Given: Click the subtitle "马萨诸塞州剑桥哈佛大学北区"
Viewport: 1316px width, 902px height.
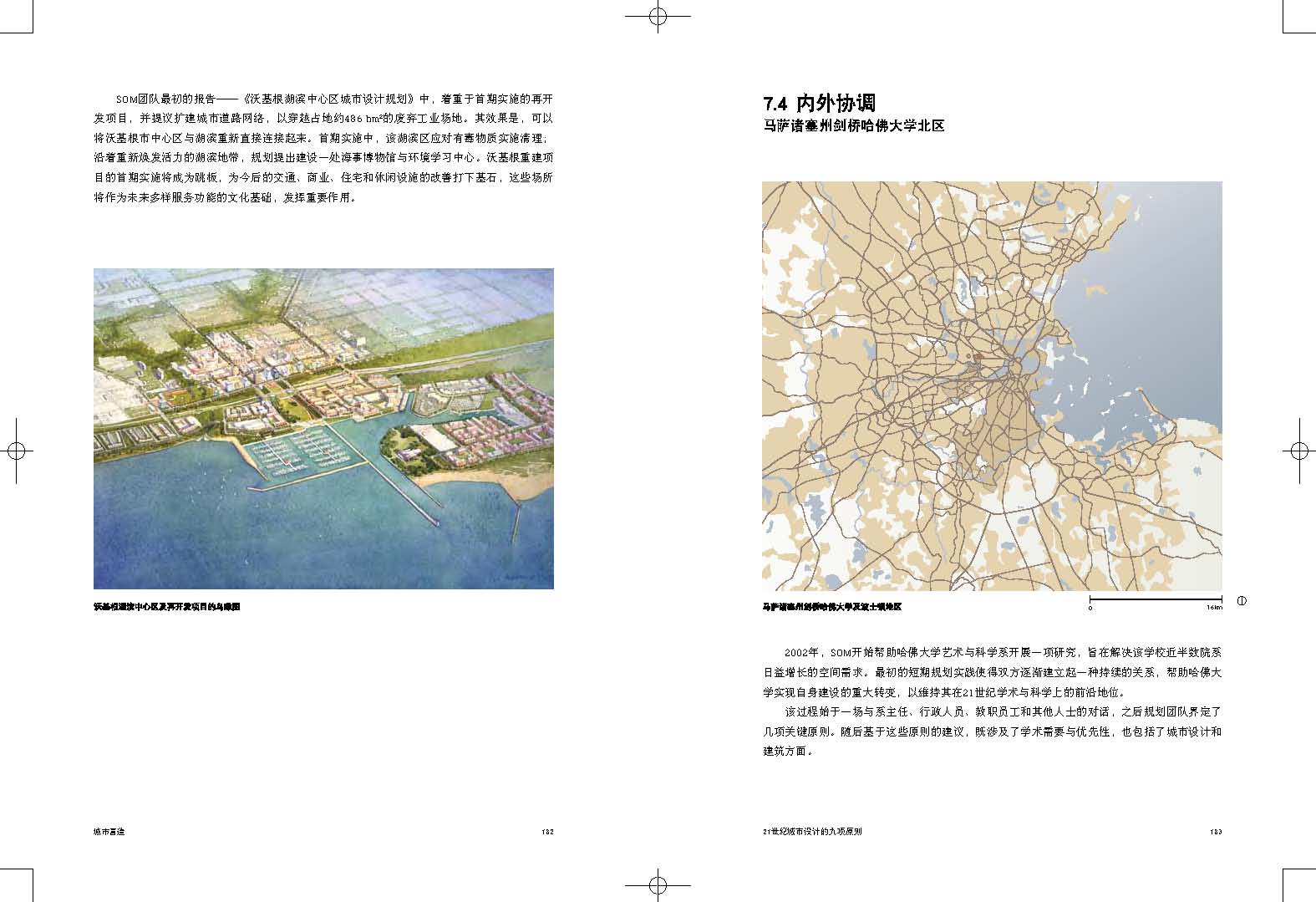Looking at the screenshot, I should click(853, 126).
